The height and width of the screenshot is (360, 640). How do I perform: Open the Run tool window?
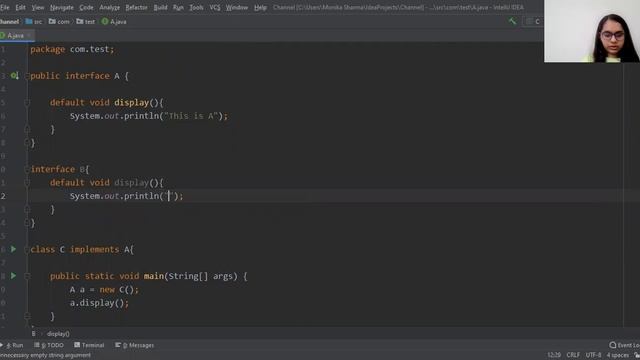pos(12,345)
